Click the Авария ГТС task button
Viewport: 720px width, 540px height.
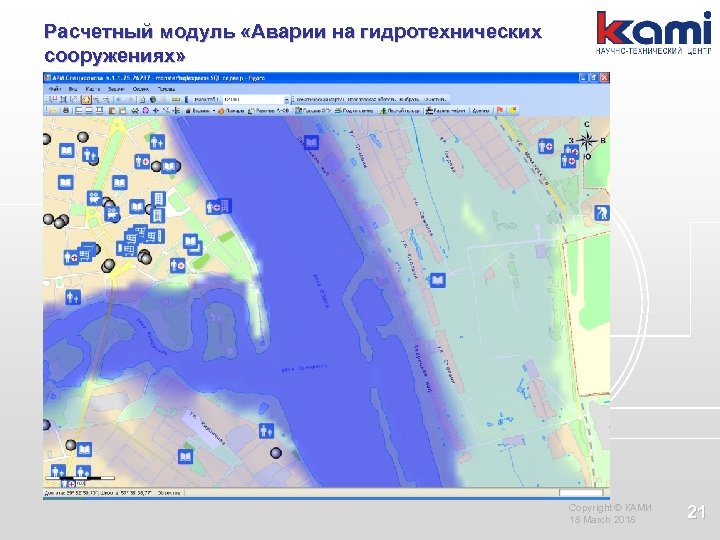pos(313,111)
